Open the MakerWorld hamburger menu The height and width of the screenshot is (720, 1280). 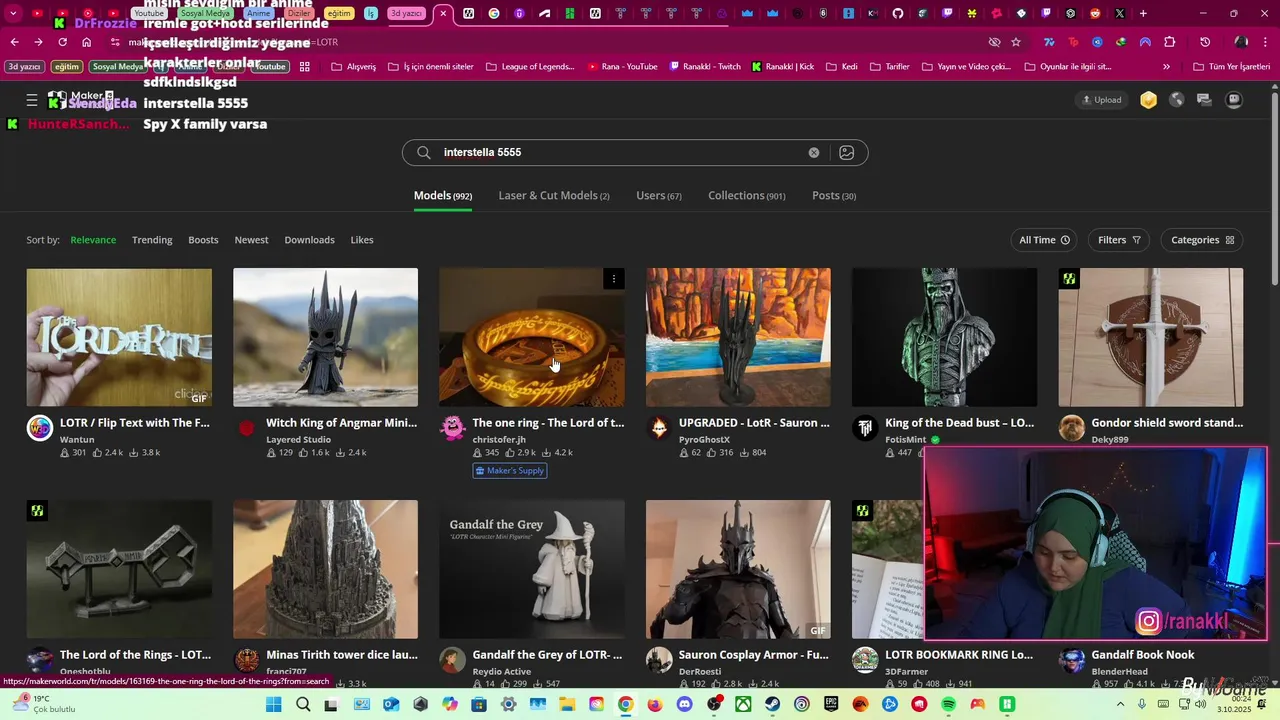pyautogui.click(x=32, y=100)
